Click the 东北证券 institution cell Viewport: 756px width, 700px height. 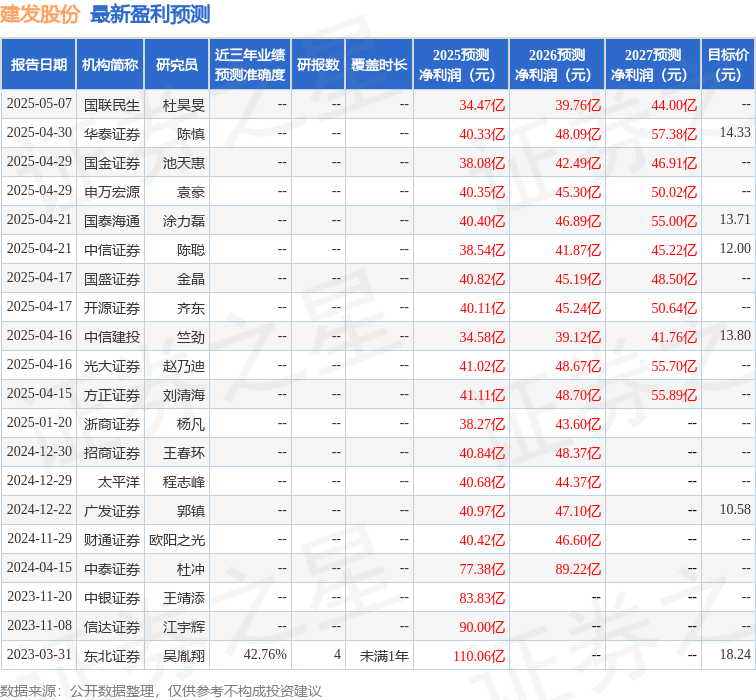pos(112,656)
